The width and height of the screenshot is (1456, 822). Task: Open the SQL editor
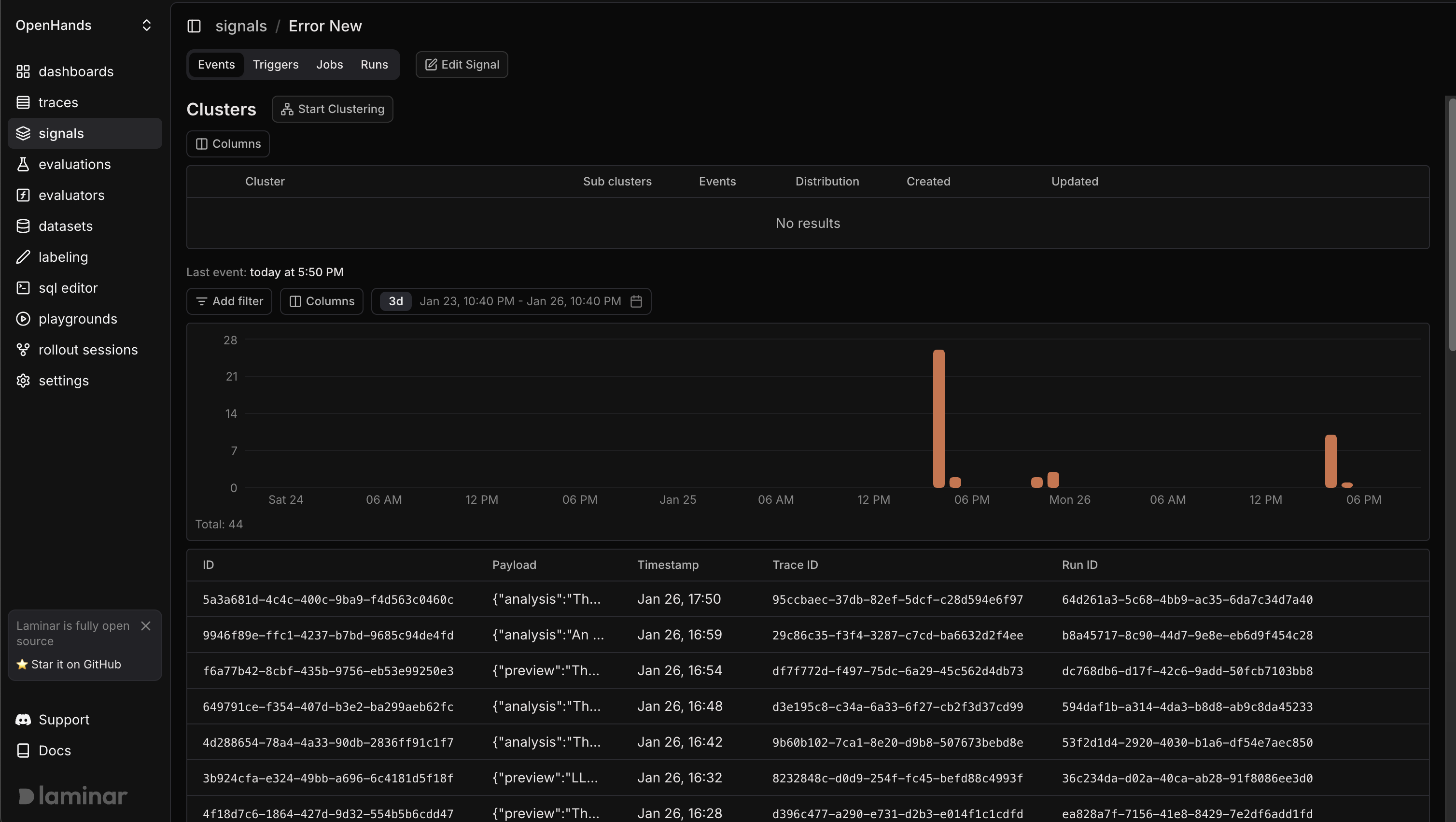pos(68,287)
